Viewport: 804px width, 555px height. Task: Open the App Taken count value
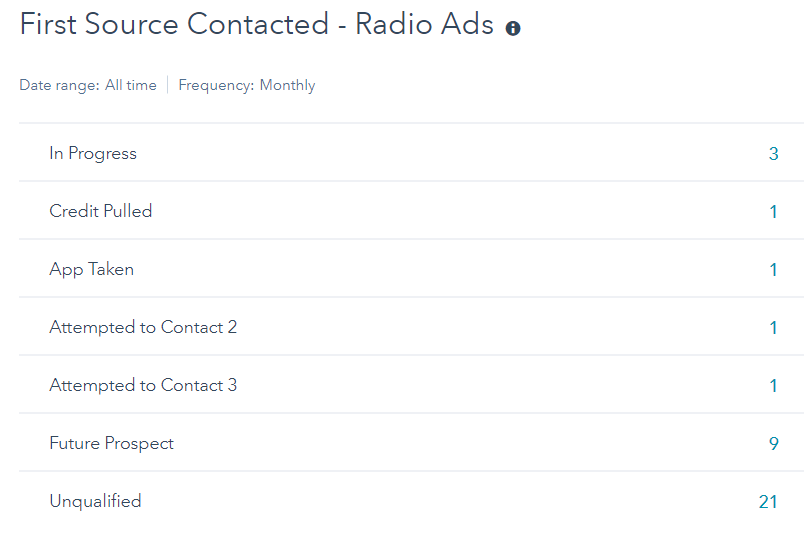tap(773, 270)
